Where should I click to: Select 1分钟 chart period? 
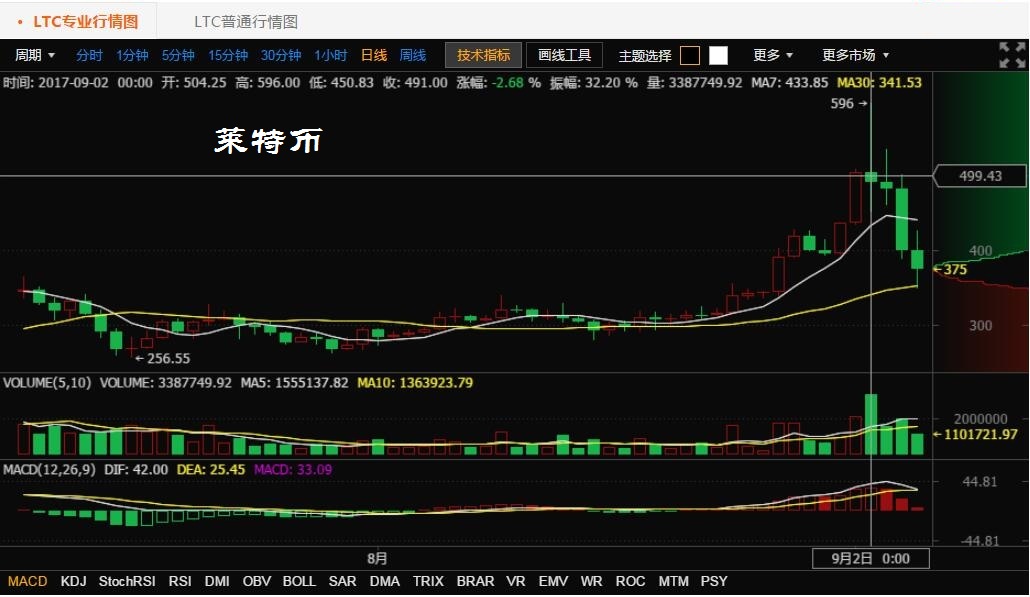tap(132, 55)
